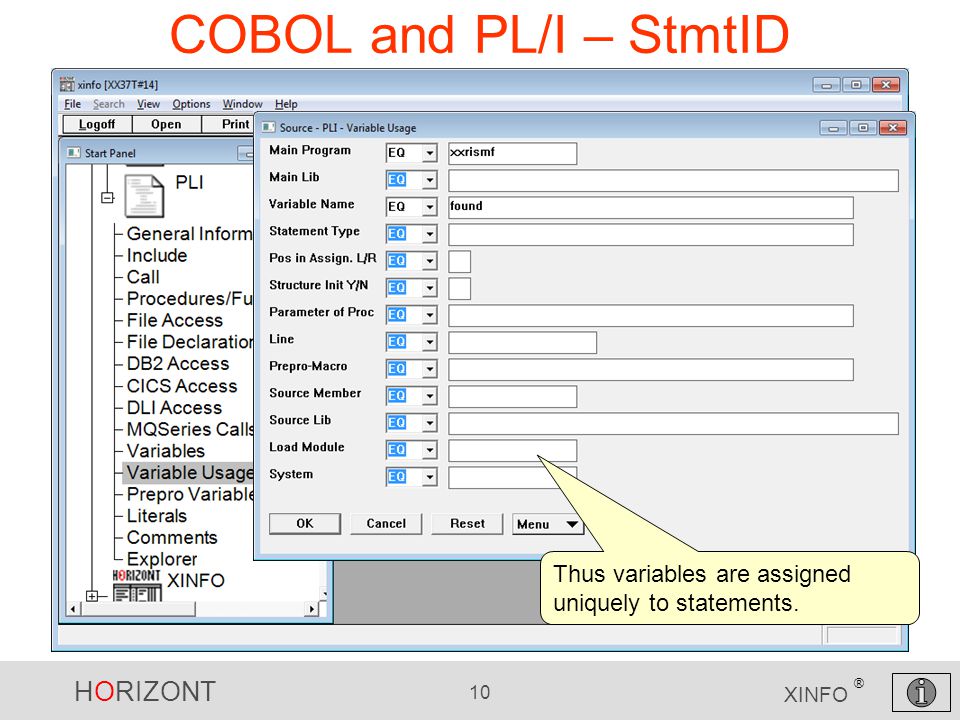Open Main Lib operator dropdown
This screenshot has width=960, height=720.
point(430,180)
